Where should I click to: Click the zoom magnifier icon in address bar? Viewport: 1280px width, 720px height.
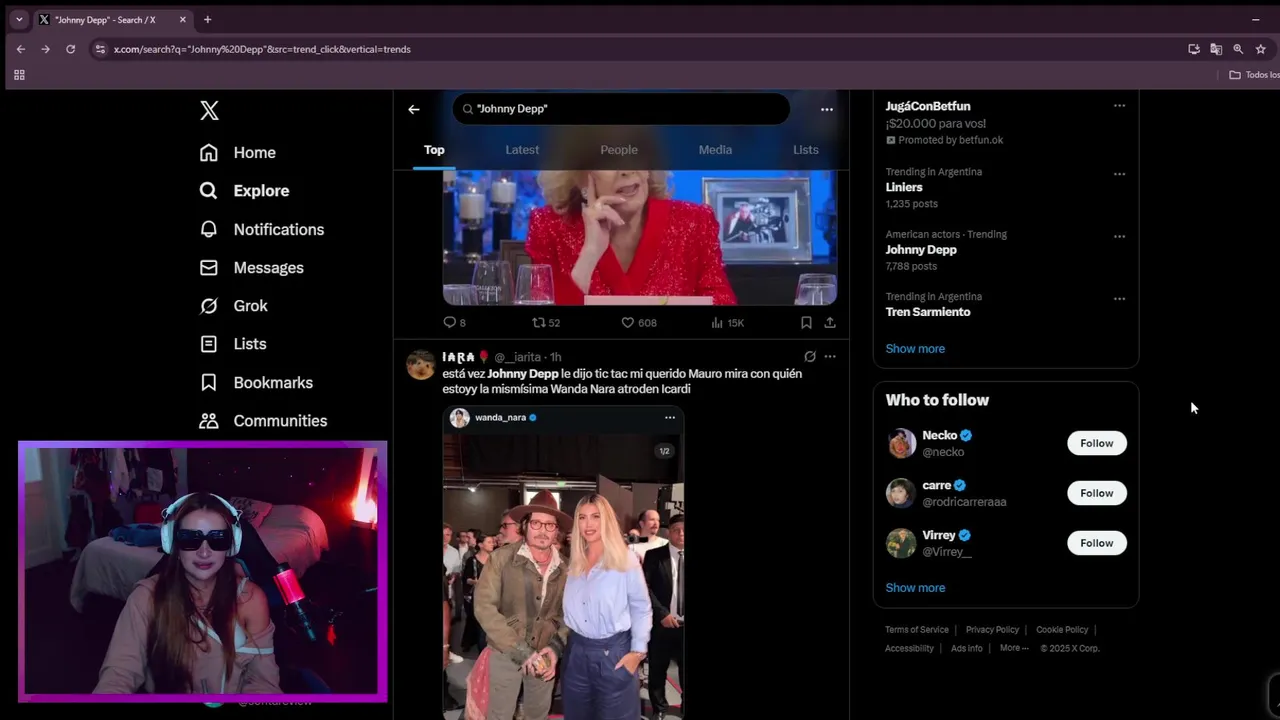(x=1238, y=49)
